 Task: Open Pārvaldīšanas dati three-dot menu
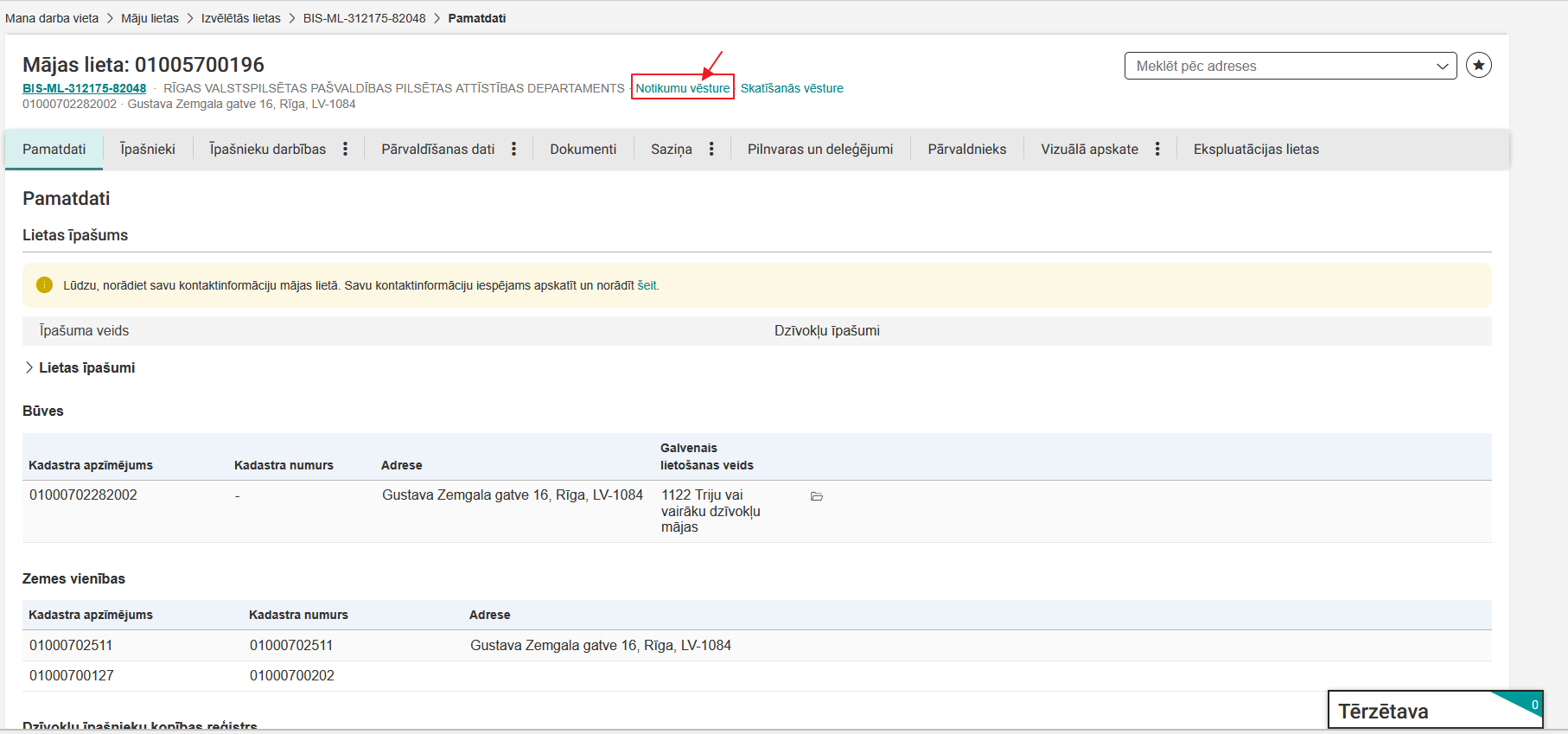513,150
